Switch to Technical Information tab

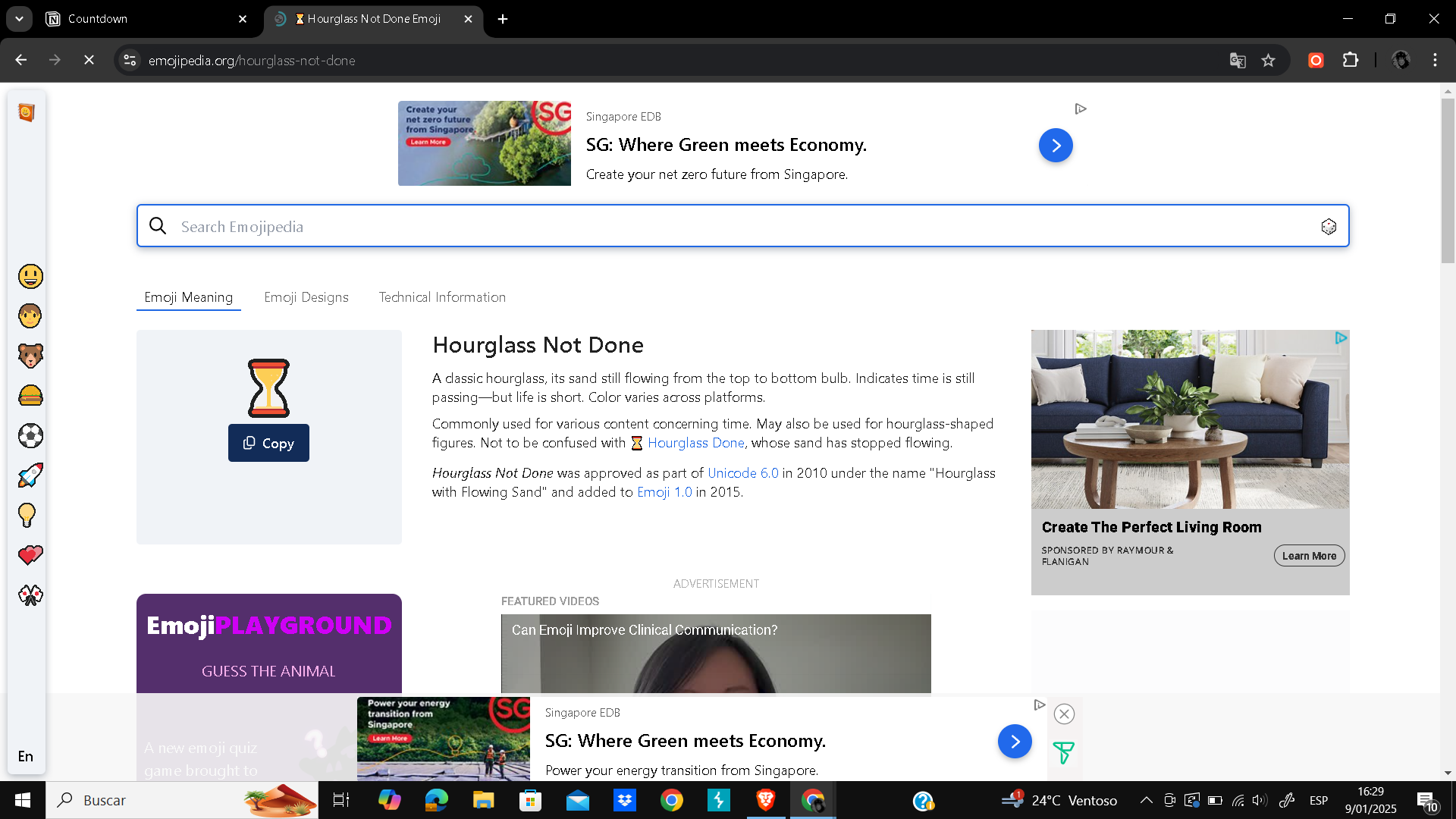(x=442, y=297)
